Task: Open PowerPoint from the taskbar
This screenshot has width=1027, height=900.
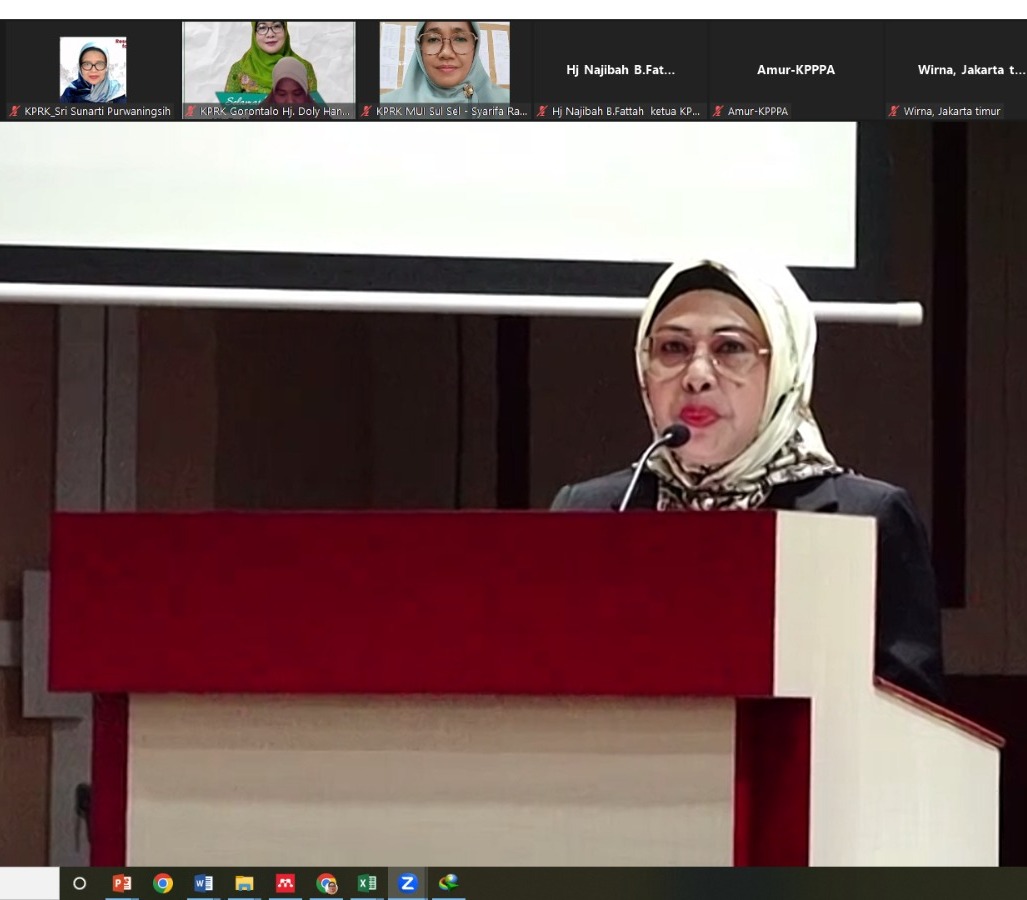Action: point(122,883)
